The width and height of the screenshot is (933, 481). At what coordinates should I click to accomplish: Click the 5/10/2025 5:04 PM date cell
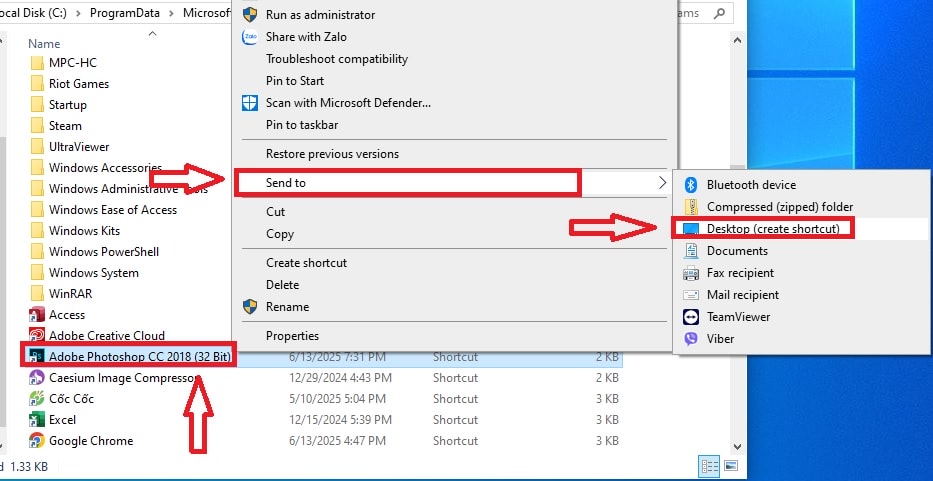click(x=337, y=399)
